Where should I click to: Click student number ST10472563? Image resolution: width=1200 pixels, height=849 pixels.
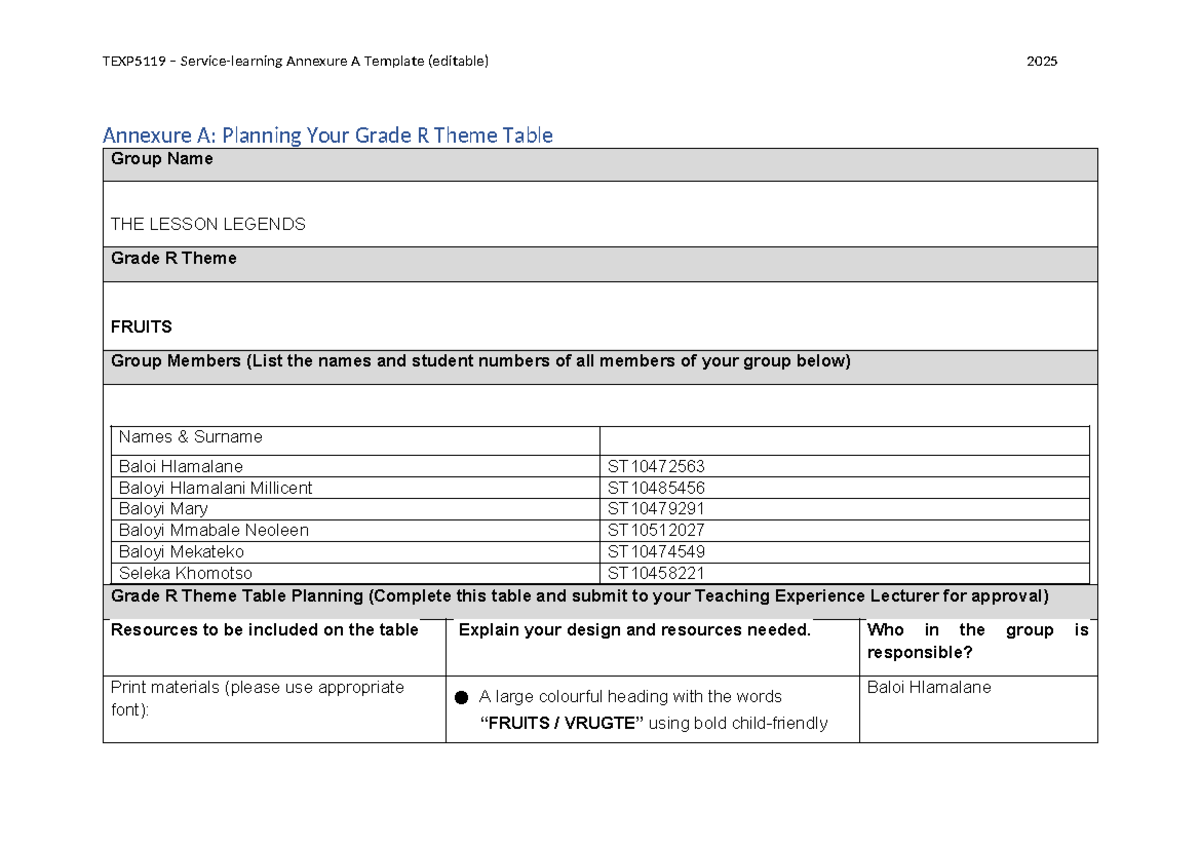point(656,466)
